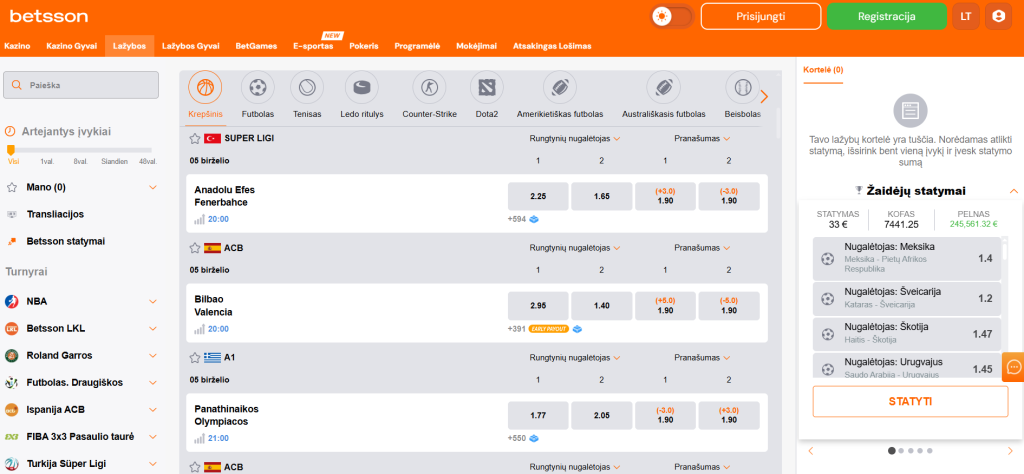Show next sports with the right arrow
The width and height of the screenshot is (1024, 474).
[765, 97]
